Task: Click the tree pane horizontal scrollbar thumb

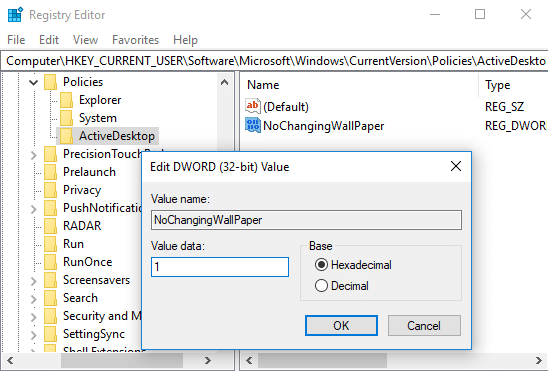Action: pos(122,361)
